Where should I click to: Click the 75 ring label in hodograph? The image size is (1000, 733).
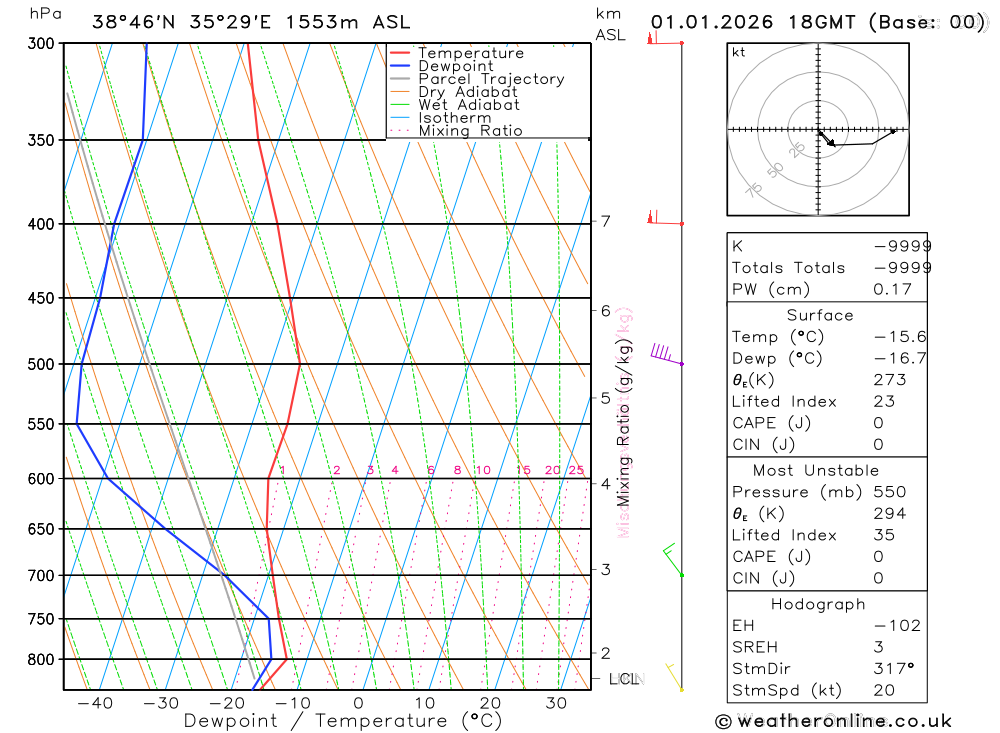[754, 189]
